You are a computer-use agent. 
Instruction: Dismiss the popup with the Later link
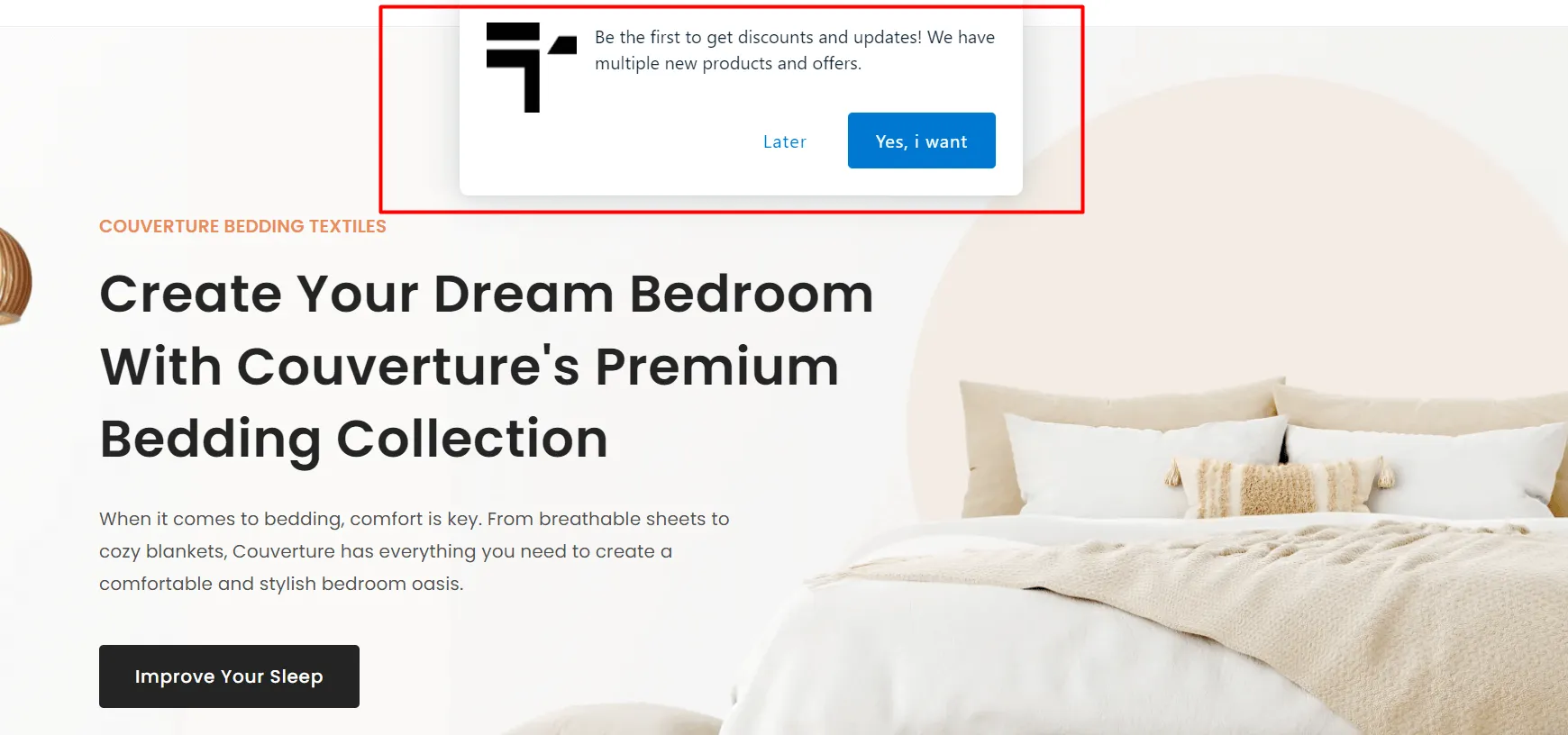(x=784, y=141)
